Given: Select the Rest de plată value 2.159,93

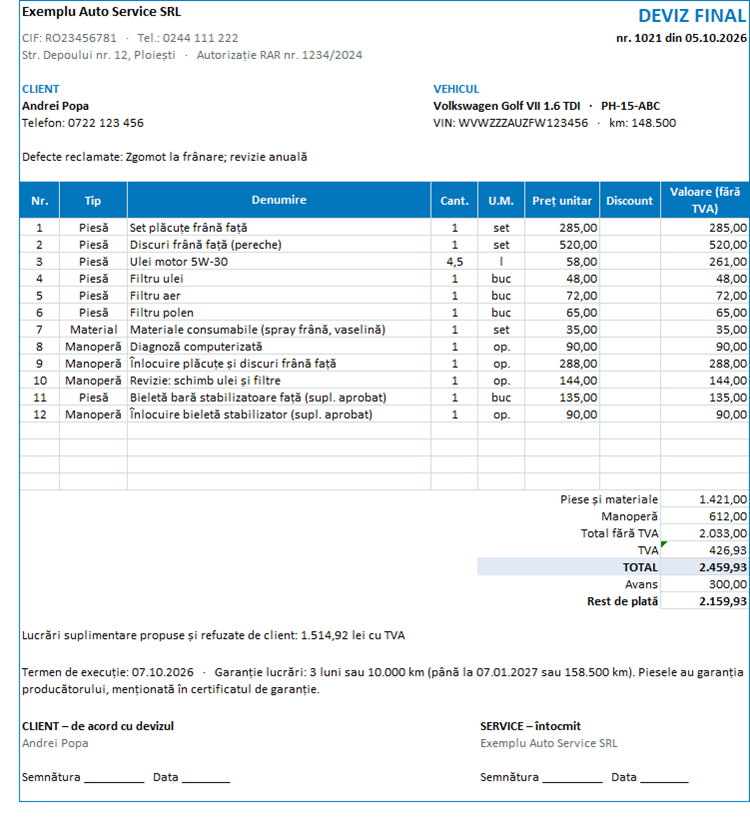Looking at the screenshot, I should (705, 601).
